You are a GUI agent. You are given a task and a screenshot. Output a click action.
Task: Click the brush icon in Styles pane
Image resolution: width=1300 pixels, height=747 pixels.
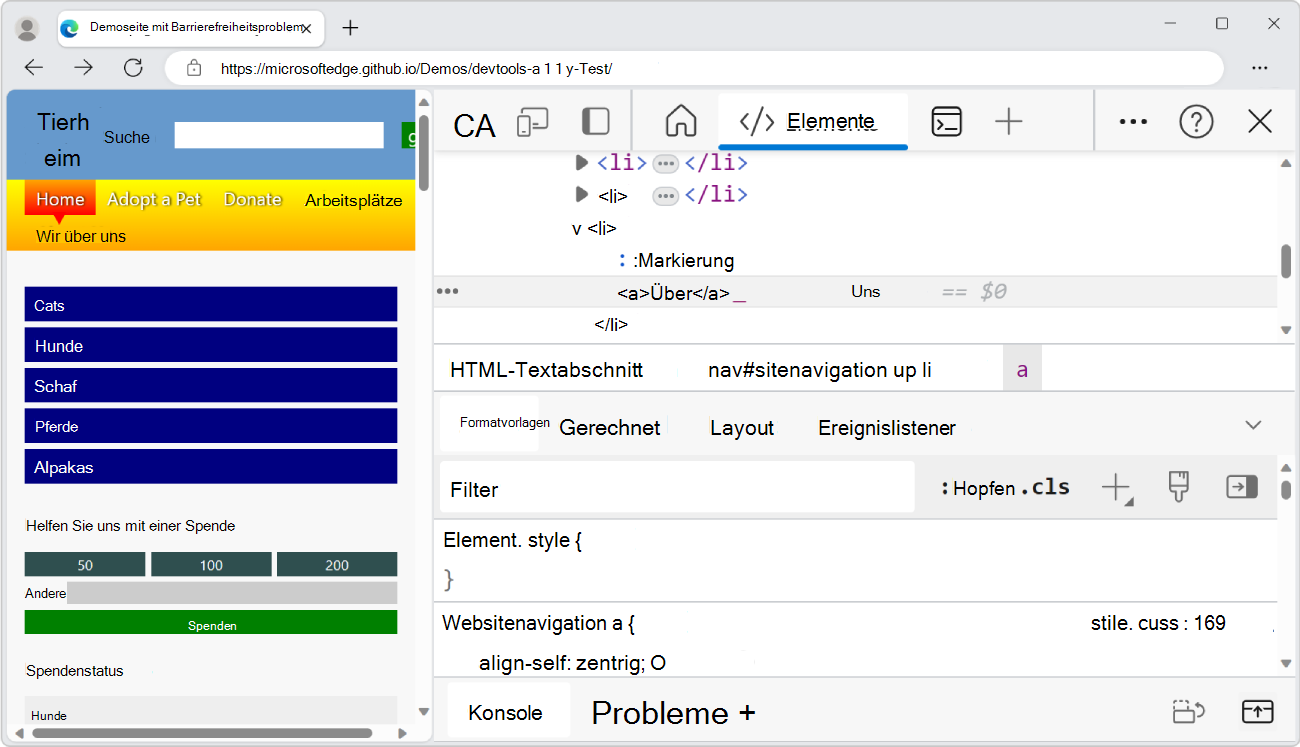pyautogui.click(x=1179, y=486)
